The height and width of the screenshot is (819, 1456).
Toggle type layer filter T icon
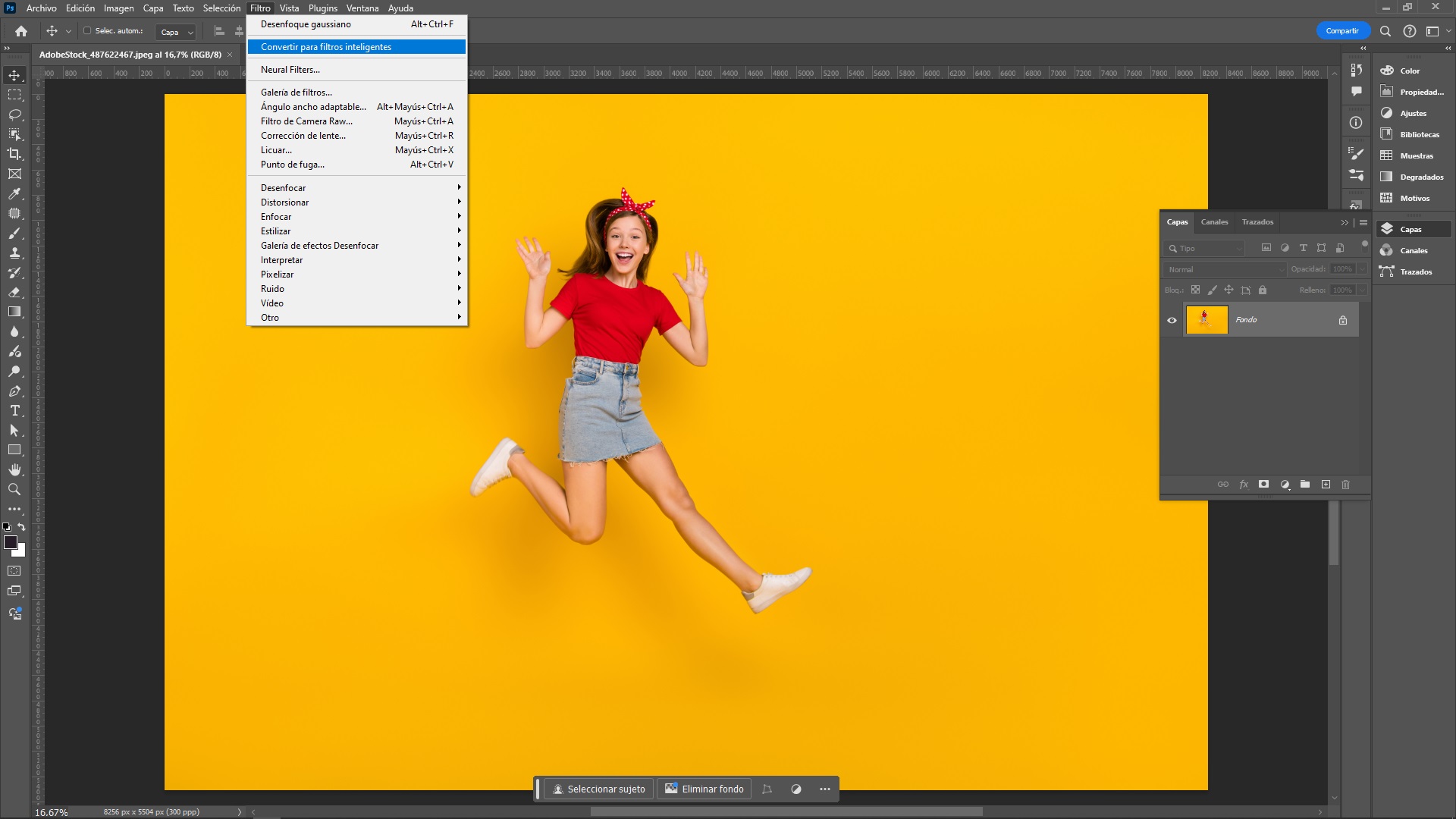coord(1304,248)
